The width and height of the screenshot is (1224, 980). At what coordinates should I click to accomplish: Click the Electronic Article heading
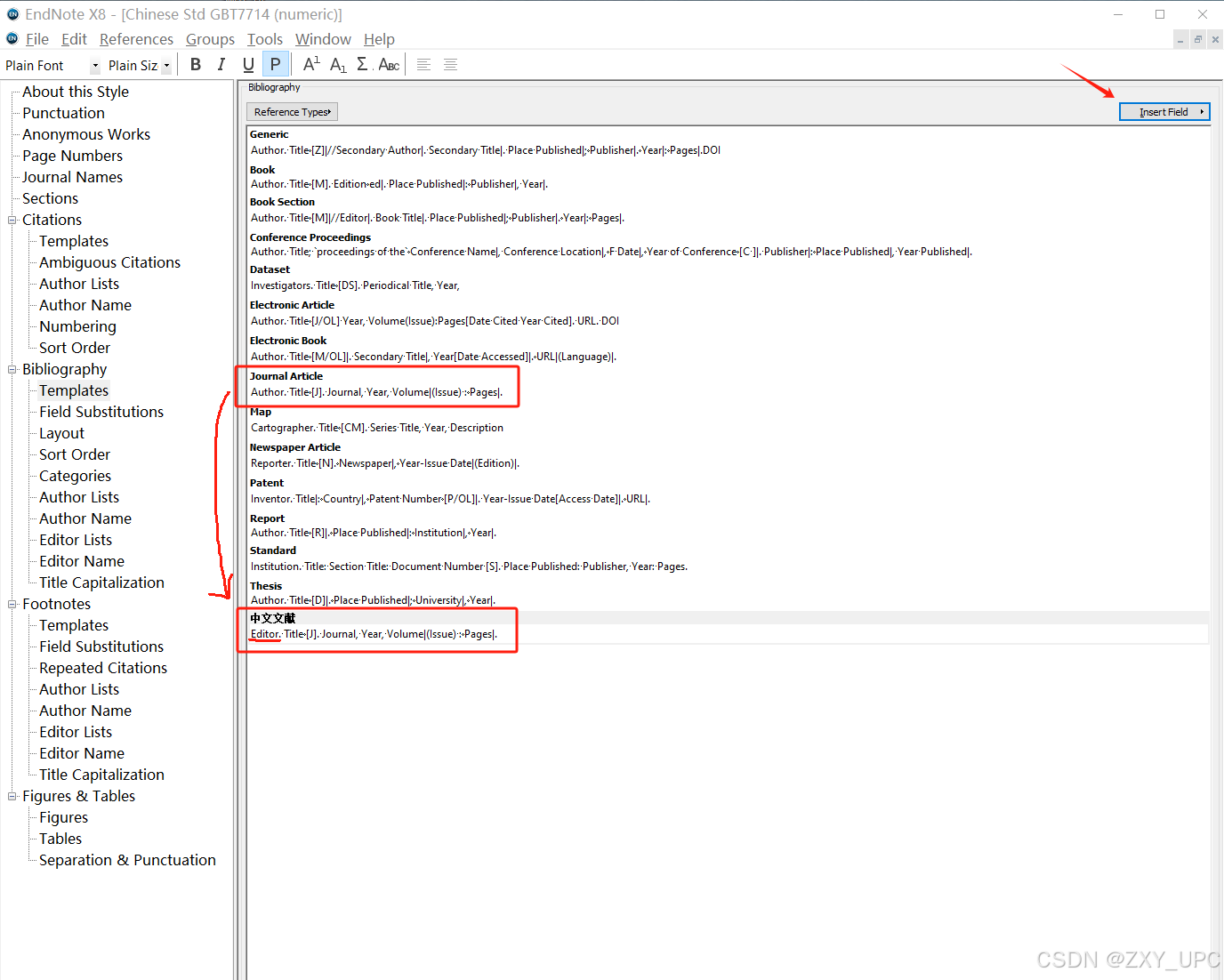click(292, 305)
